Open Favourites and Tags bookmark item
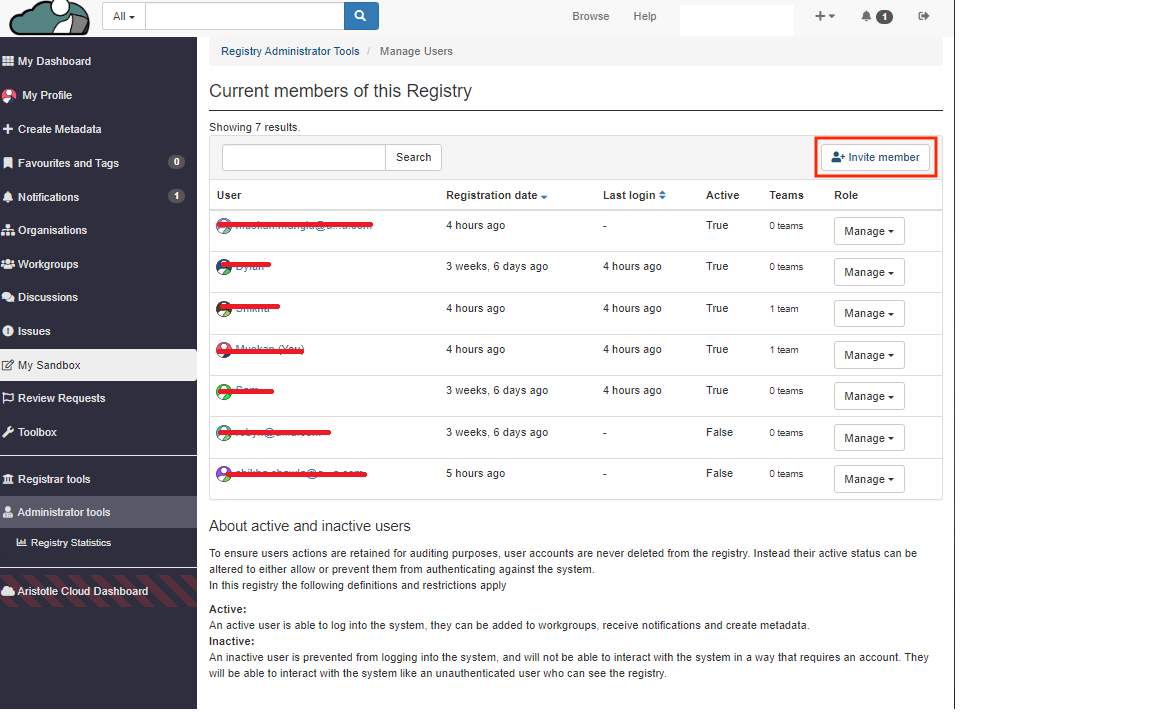Viewport: 1152px width, 720px height. (x=68, y=163)
